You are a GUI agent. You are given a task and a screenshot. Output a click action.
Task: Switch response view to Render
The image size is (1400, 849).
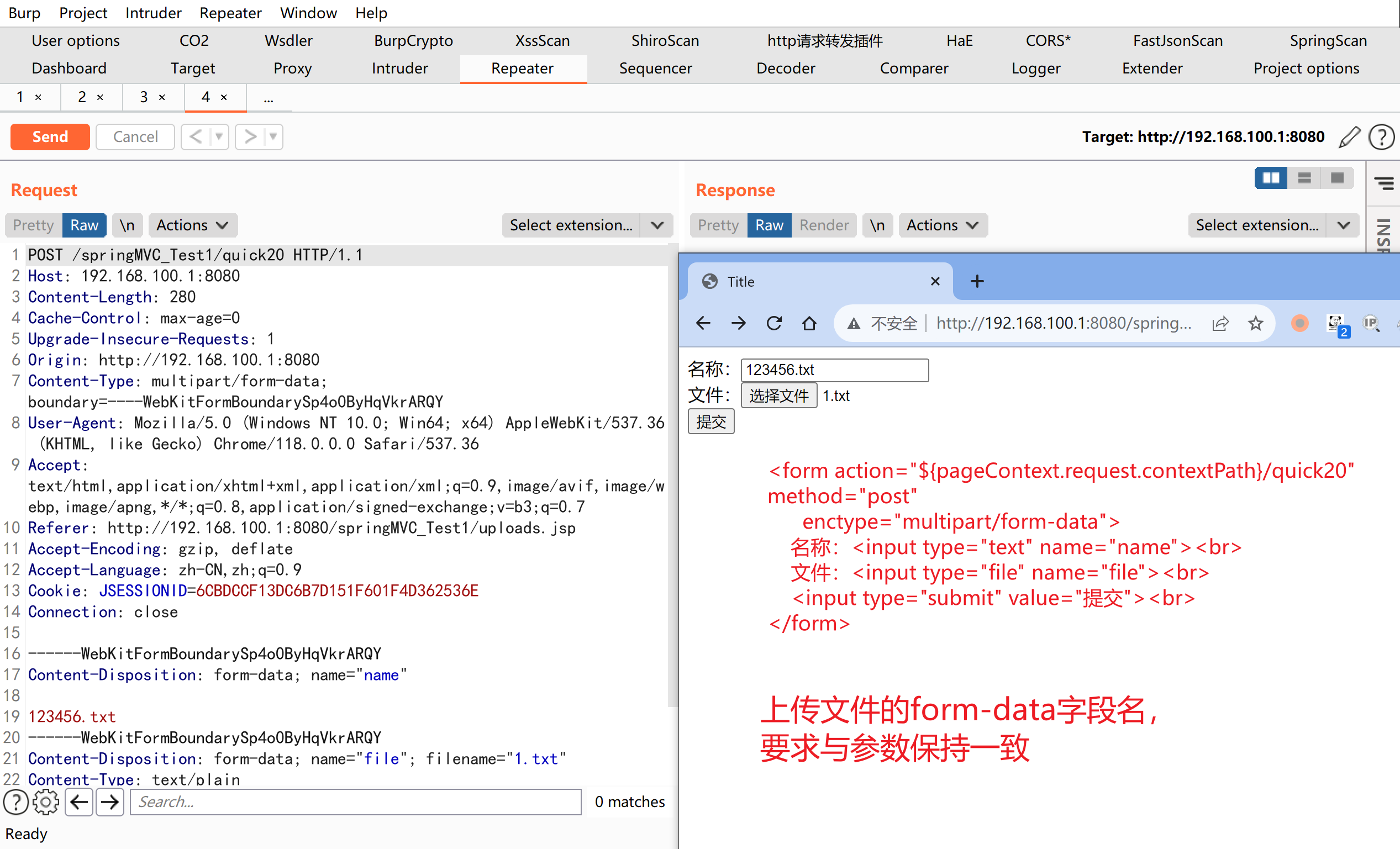coord(823,225)
